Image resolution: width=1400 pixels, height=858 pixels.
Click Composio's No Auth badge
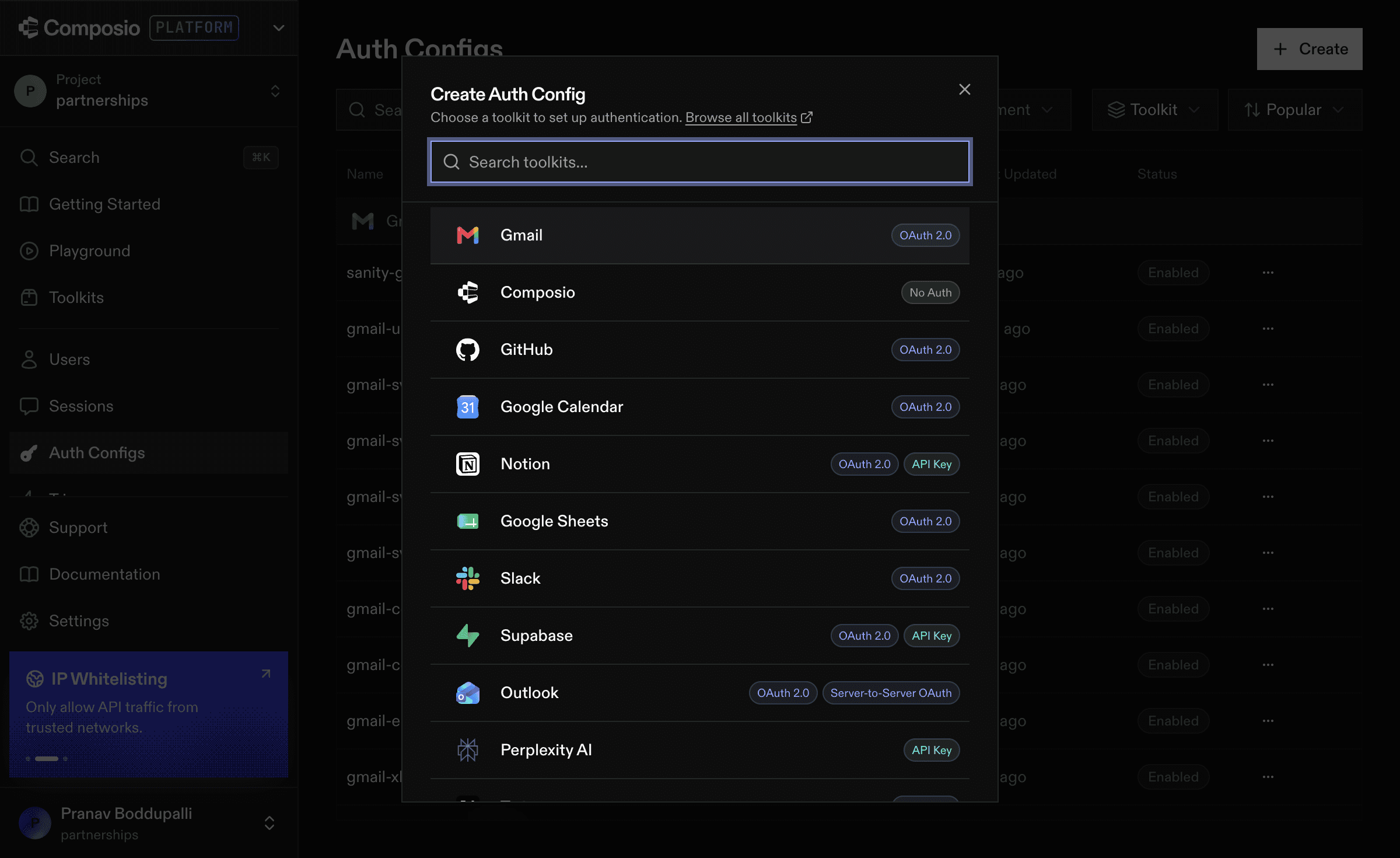(x=930, y=292)
